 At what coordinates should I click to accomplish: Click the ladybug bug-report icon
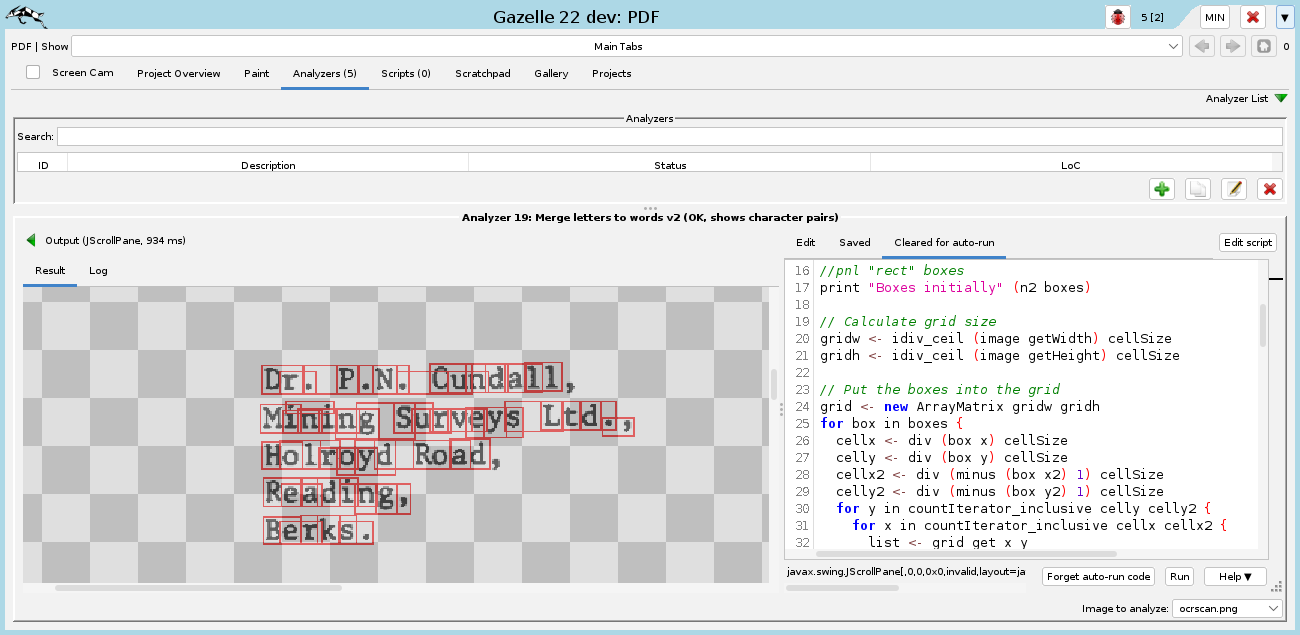click(x=1117, y=17)
